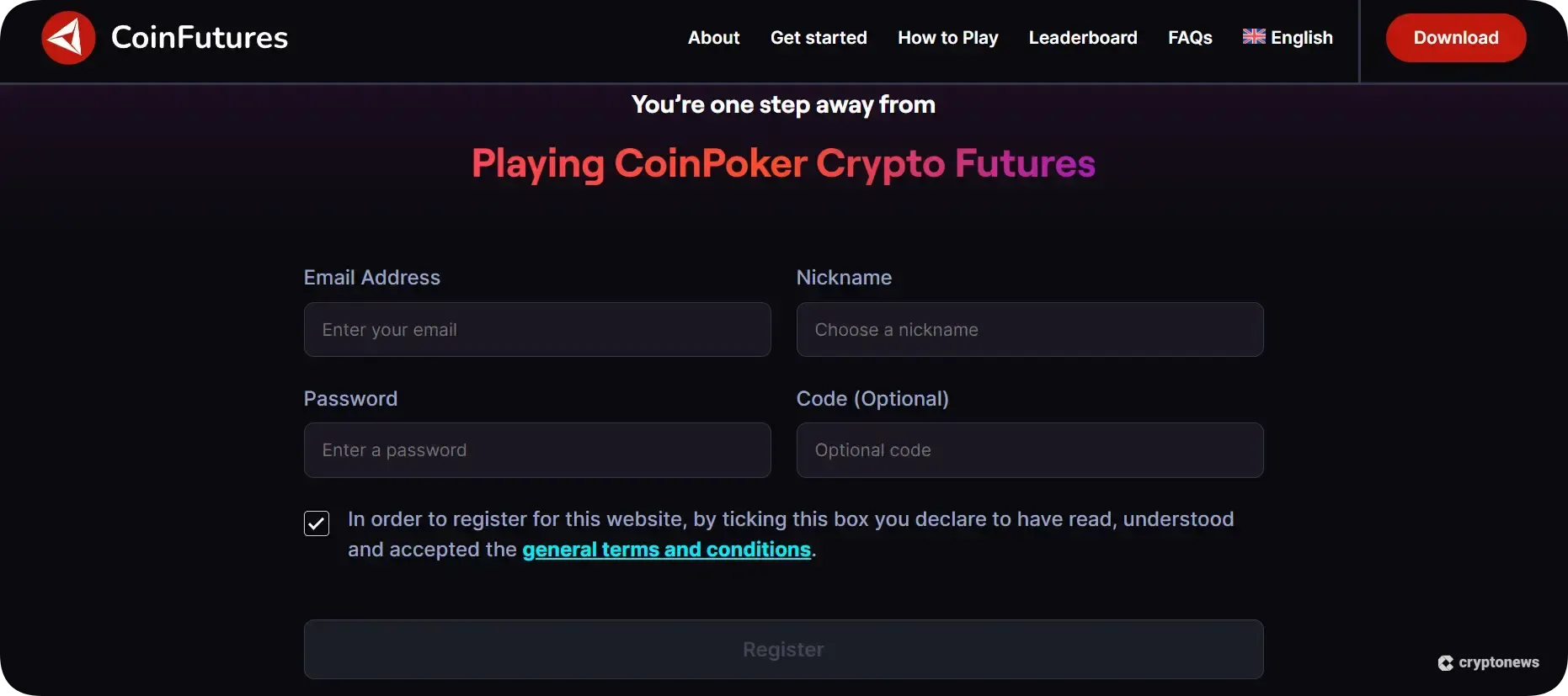Click the CoinFutures wordmark in the header
This screenshot has width=1568, height=696.
[199, 37]
